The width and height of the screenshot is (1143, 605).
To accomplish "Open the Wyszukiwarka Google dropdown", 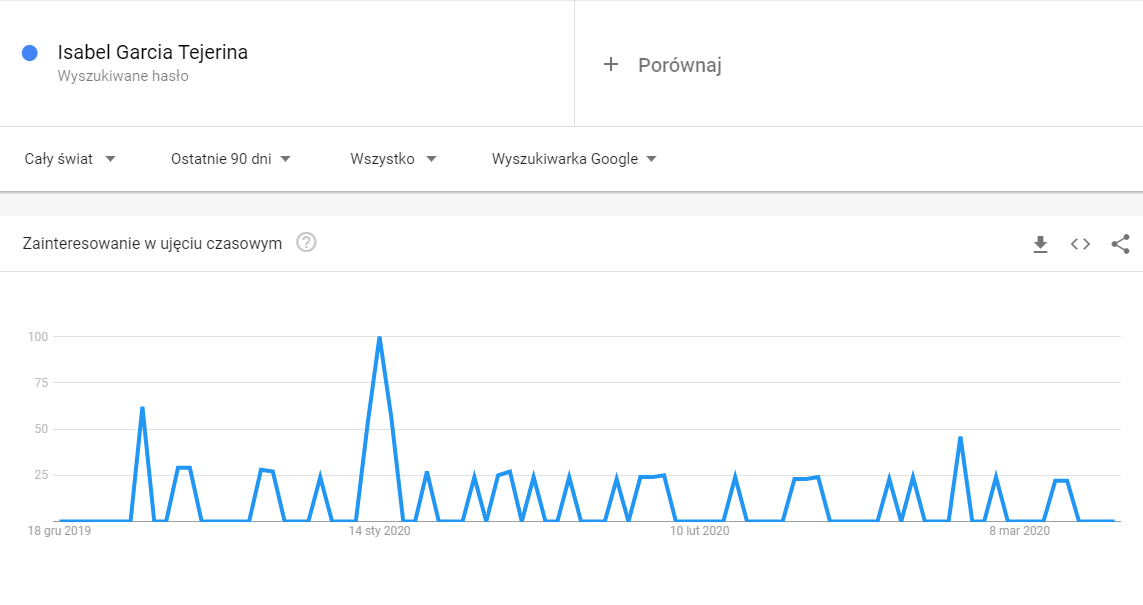I will pos(574,159).
